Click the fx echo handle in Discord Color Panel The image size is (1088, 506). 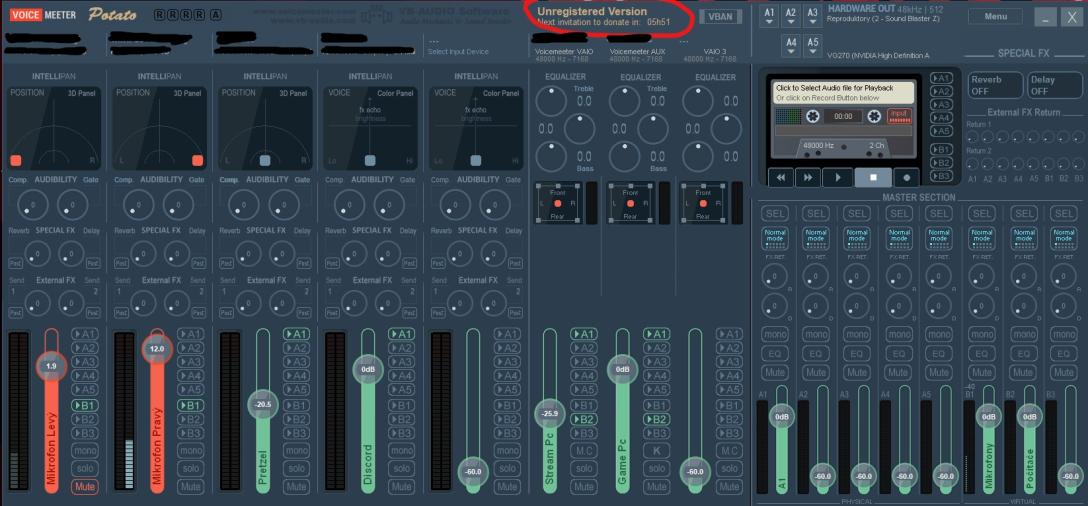point(370,160)
